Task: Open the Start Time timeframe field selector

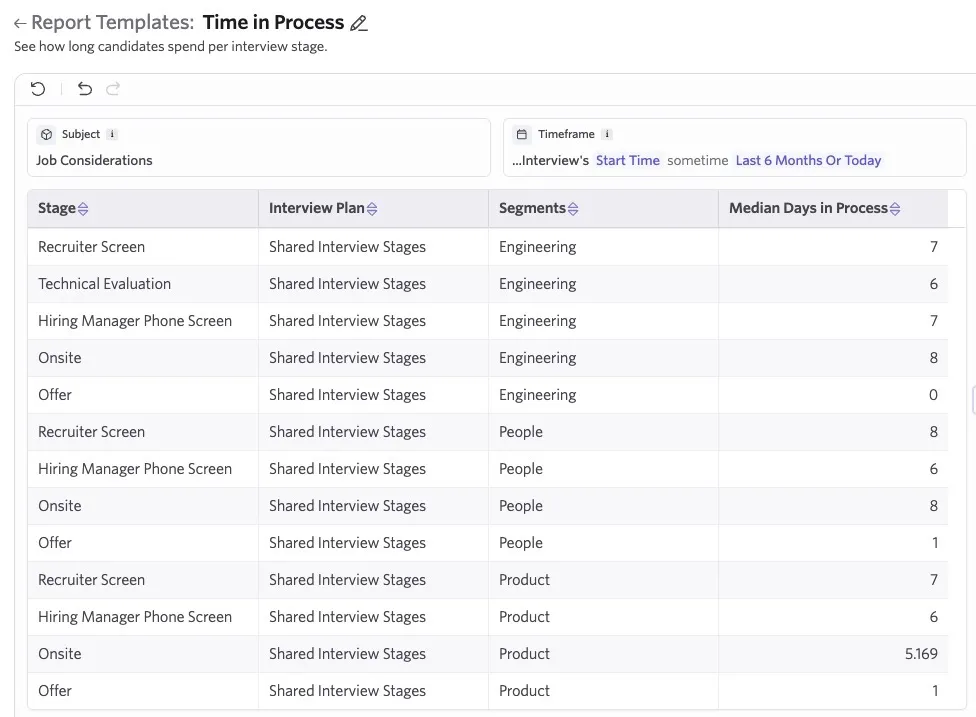Action: (627, 161)
